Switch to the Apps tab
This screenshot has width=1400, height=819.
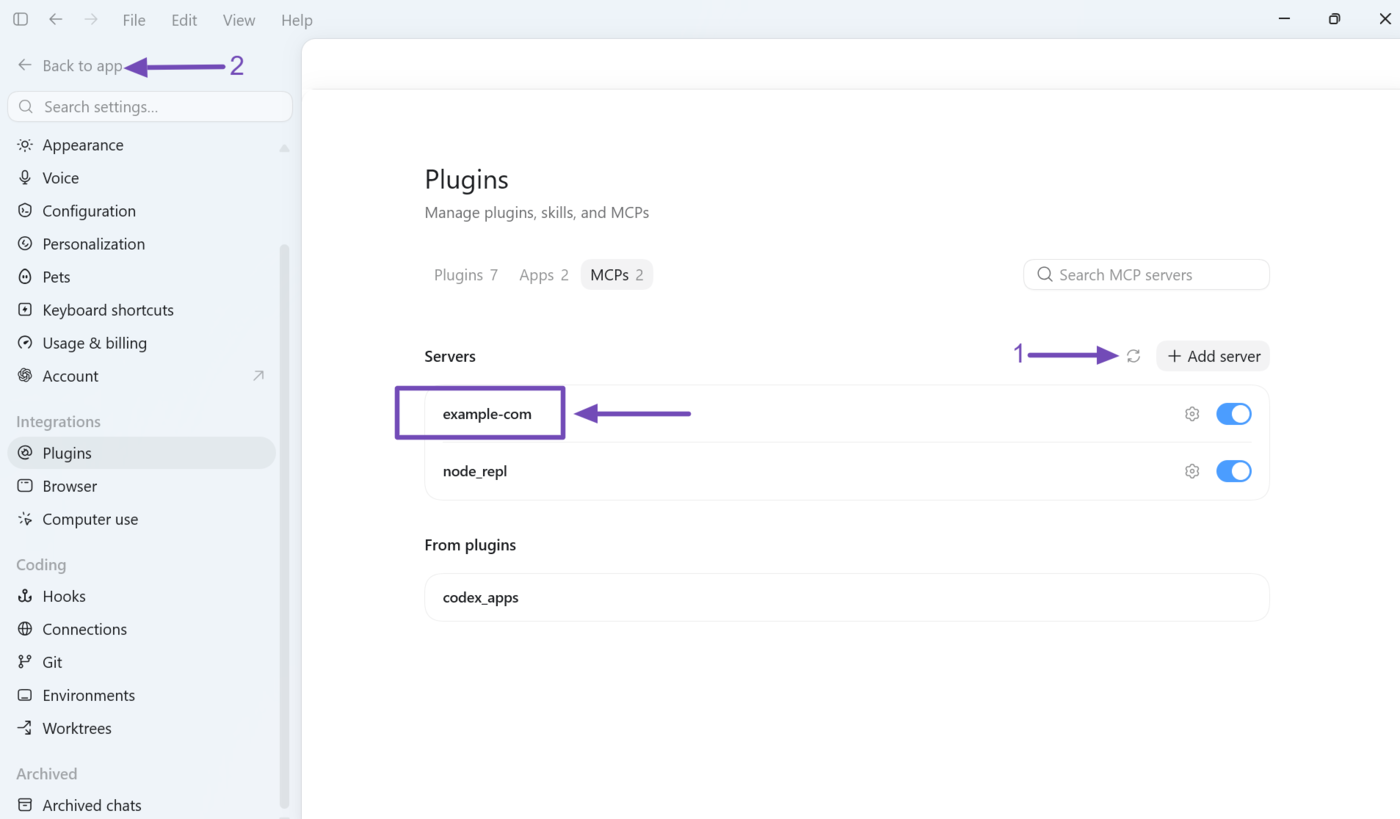[544, 275]
